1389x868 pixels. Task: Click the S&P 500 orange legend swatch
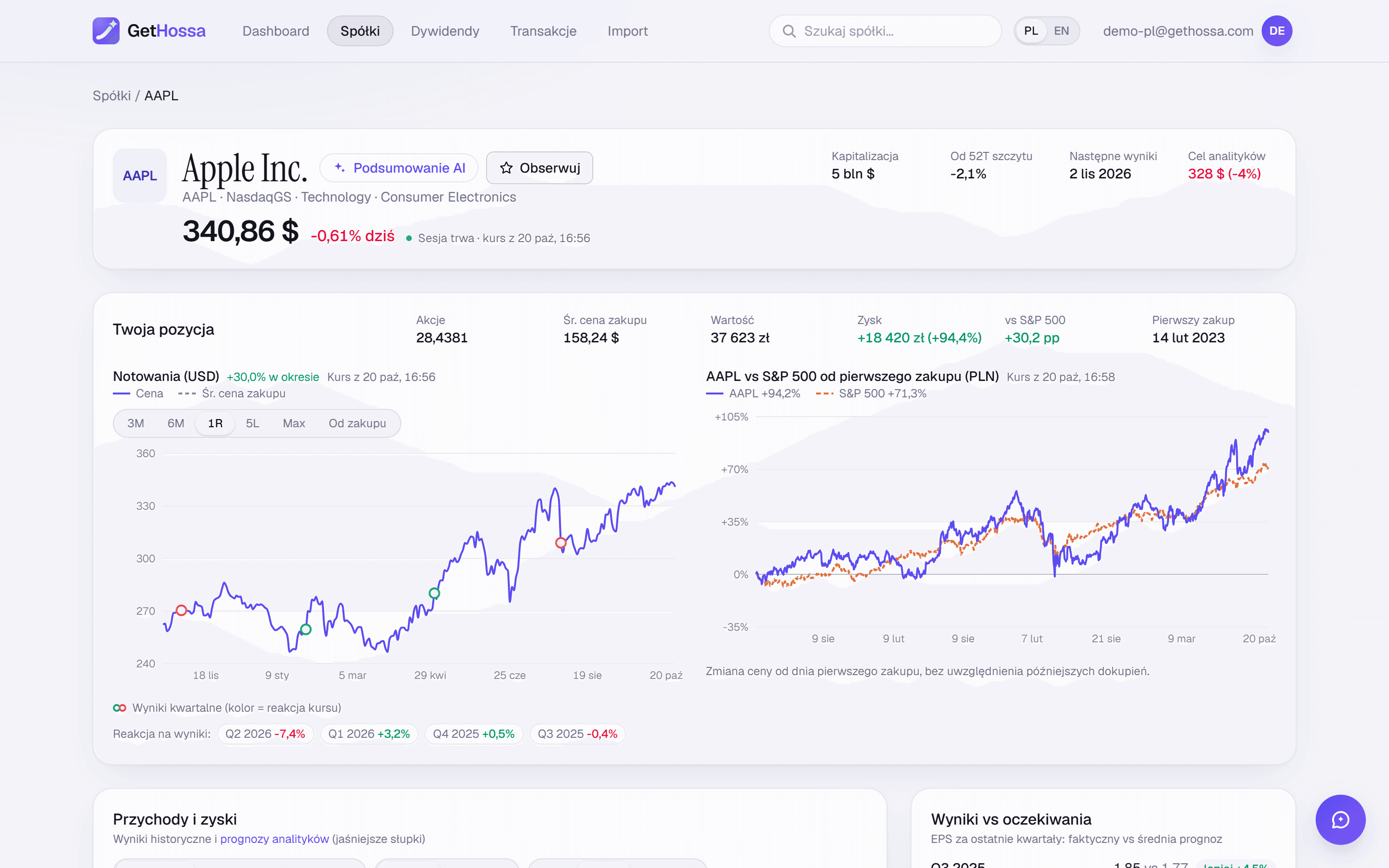point(824,393)
